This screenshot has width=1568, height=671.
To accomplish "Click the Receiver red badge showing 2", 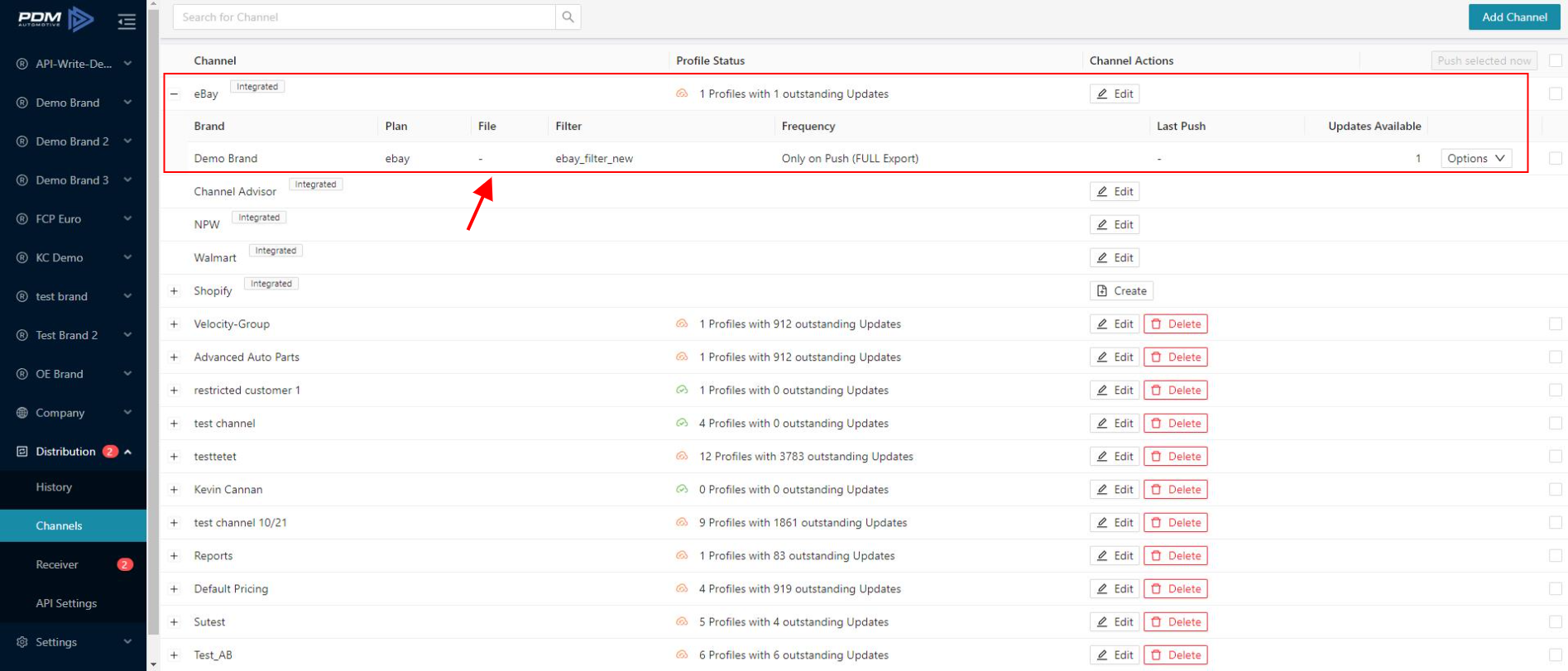I will (x=125, y=564).
